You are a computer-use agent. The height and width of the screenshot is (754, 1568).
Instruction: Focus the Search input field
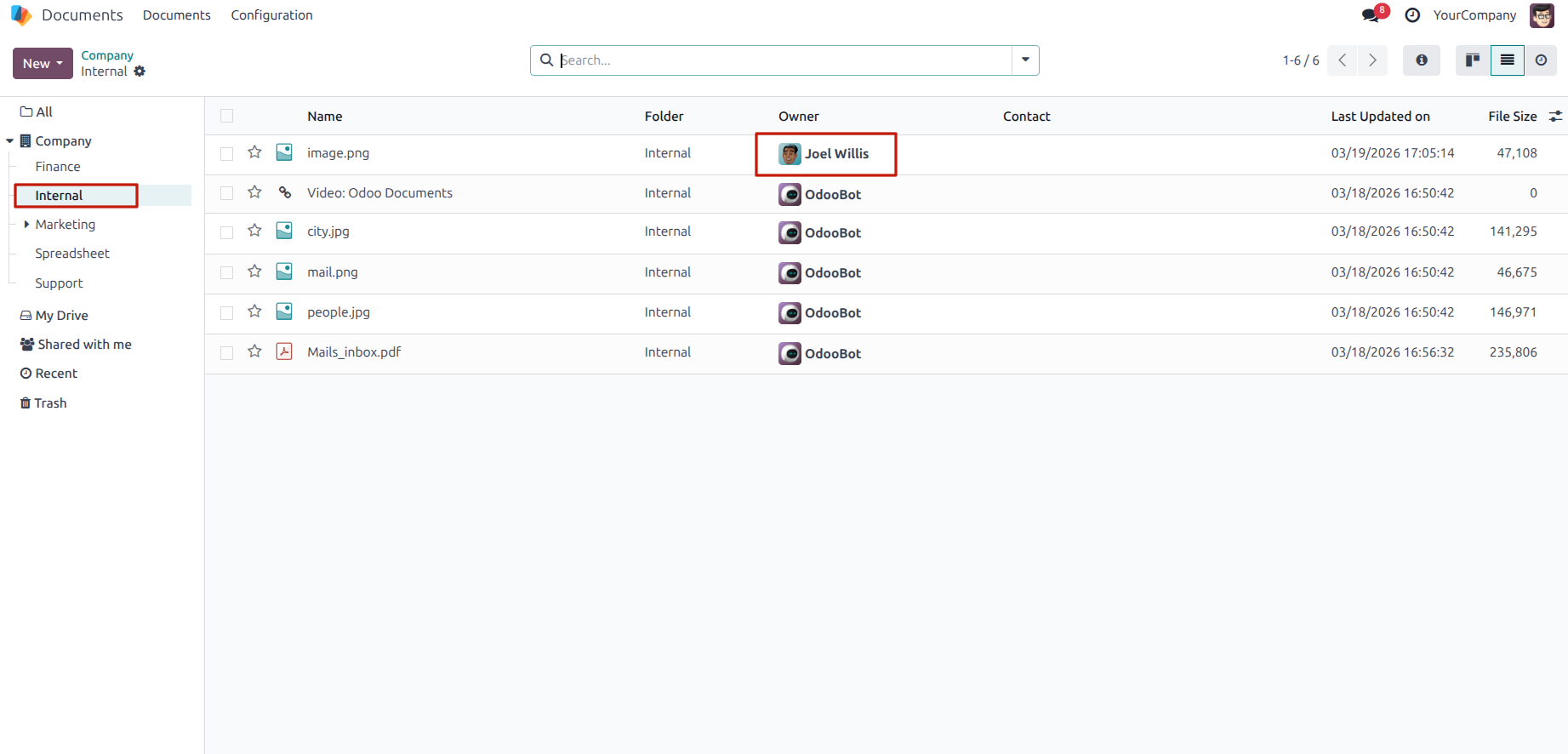[x=783, y=60]
